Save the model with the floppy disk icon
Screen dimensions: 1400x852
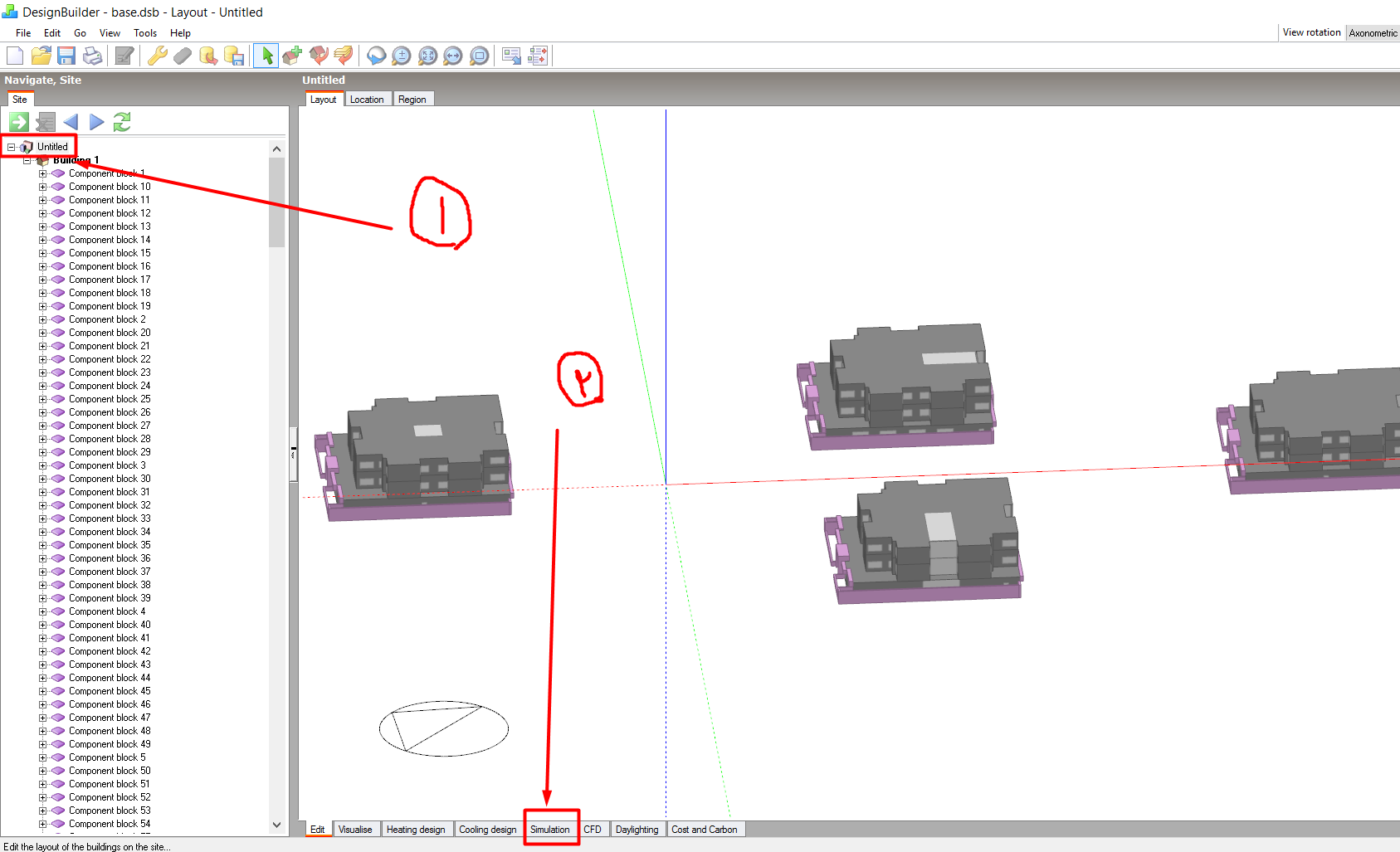[67, 56]
